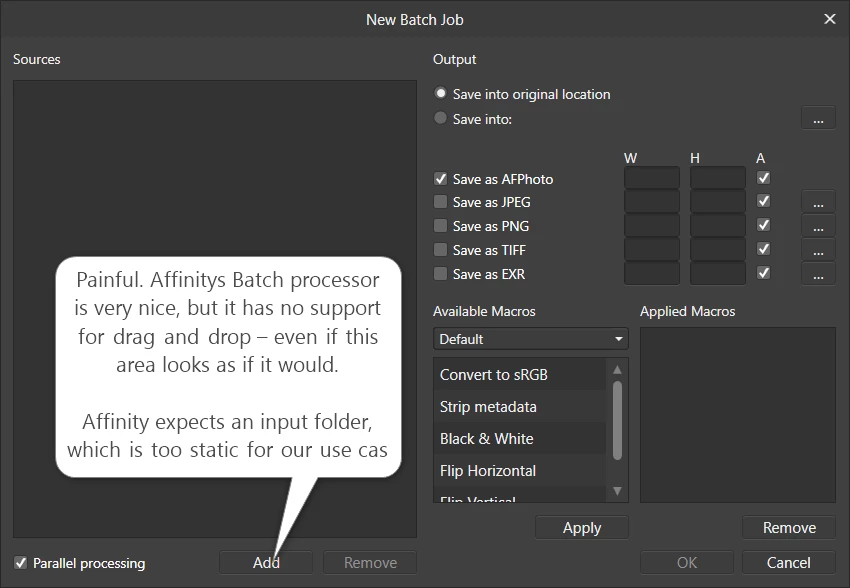Remove macro from Applied Macros

(789, 527)
